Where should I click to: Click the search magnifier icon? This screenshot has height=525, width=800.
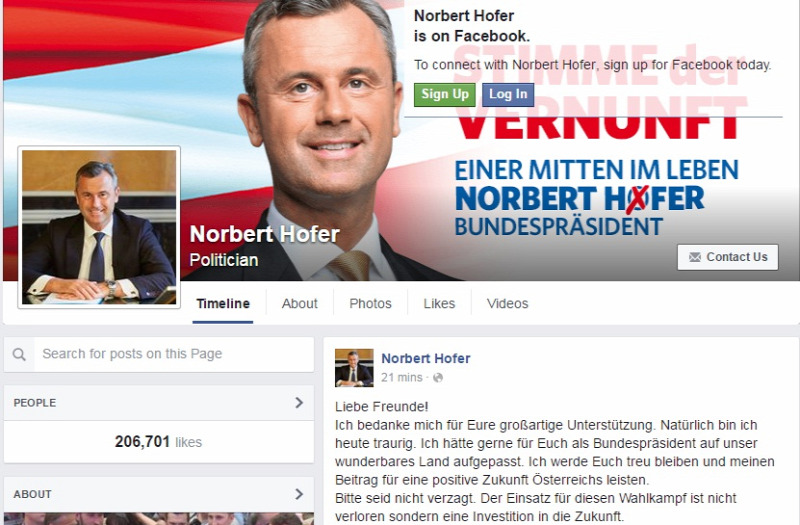coord(19,354)
